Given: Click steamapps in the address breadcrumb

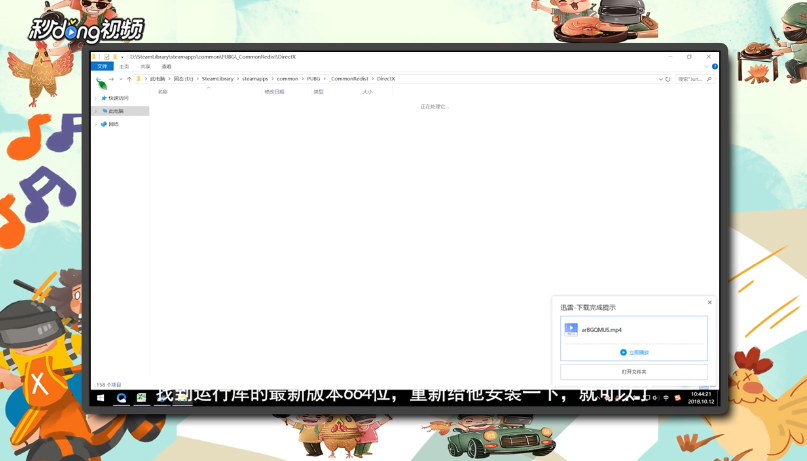Looking at the screenshot, I should (x=255, y=79).
